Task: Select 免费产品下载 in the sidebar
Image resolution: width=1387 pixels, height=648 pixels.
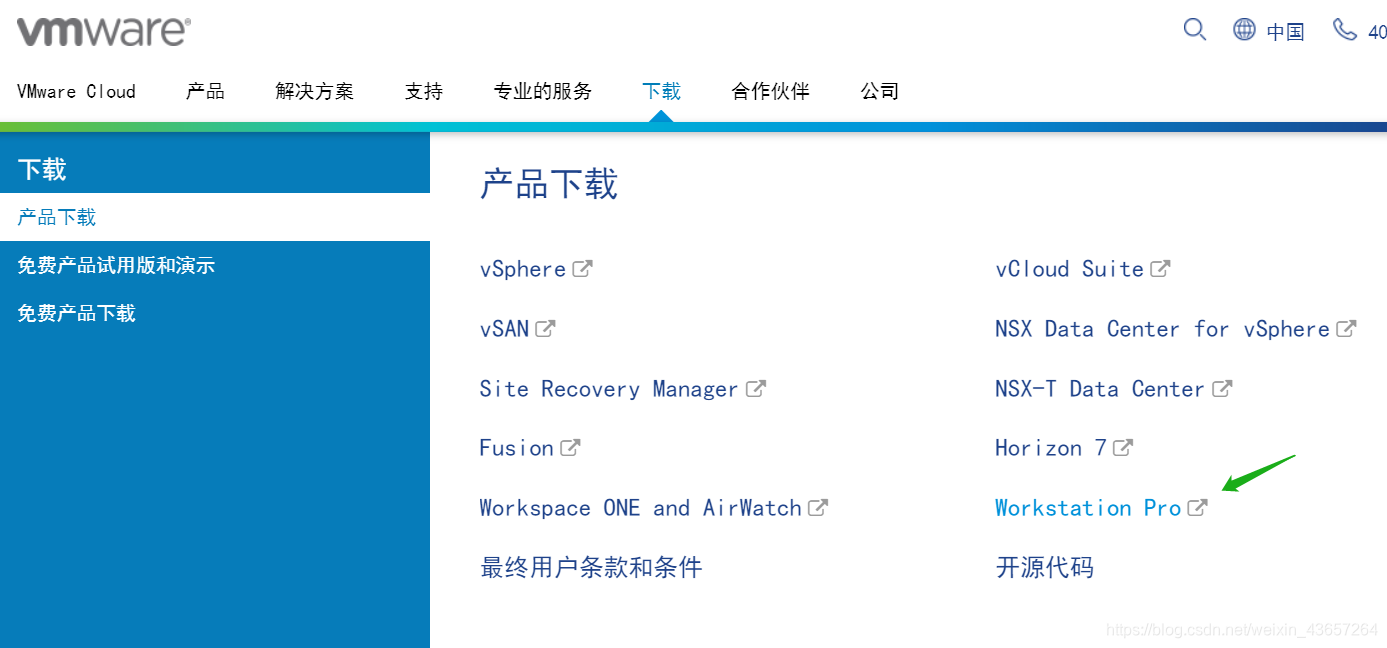Action: pos(215,313)
